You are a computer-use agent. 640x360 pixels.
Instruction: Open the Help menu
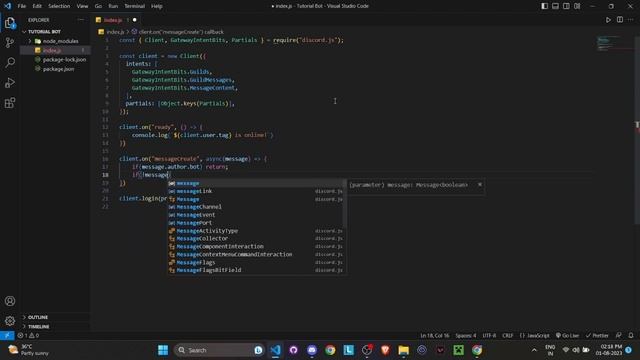click(x=157, y=6)
